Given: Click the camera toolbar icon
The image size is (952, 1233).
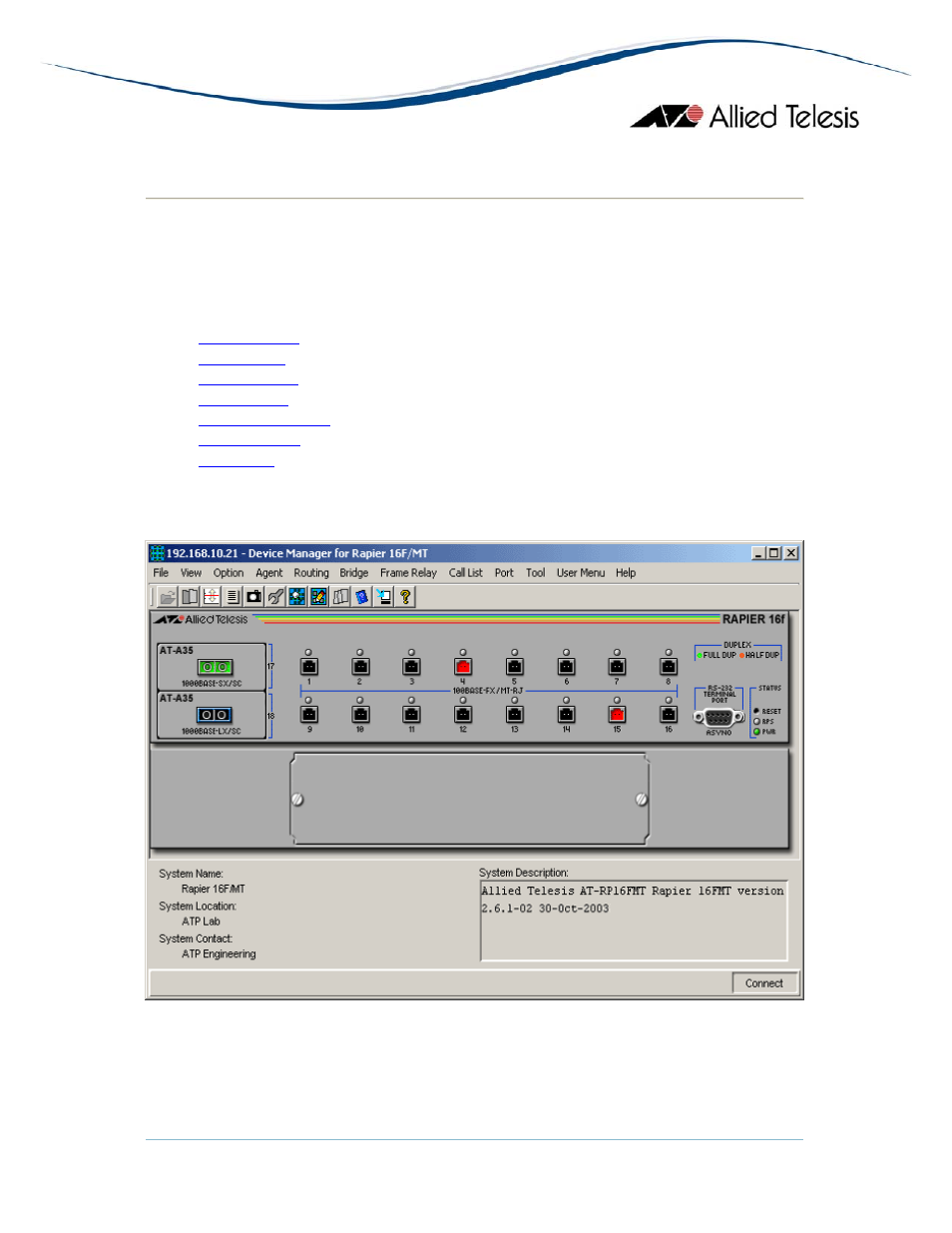Looking at the screenshot, I should 254,597.
